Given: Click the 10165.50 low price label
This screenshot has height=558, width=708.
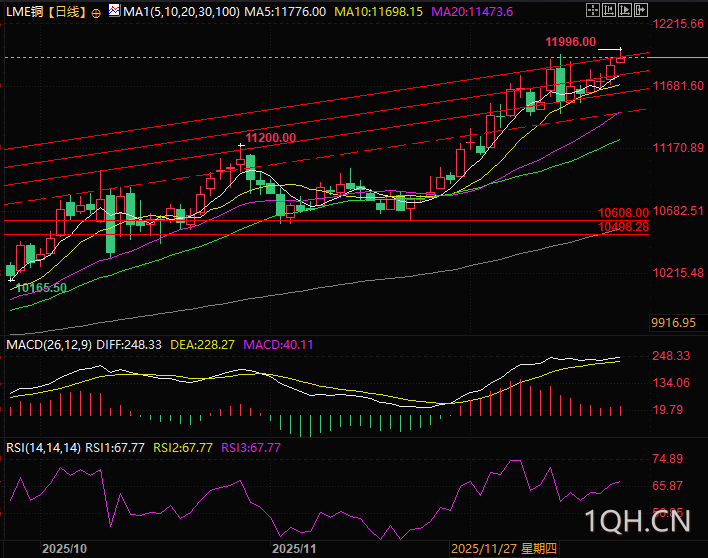Looking at the screenshot, I should (x=41, y=288).
